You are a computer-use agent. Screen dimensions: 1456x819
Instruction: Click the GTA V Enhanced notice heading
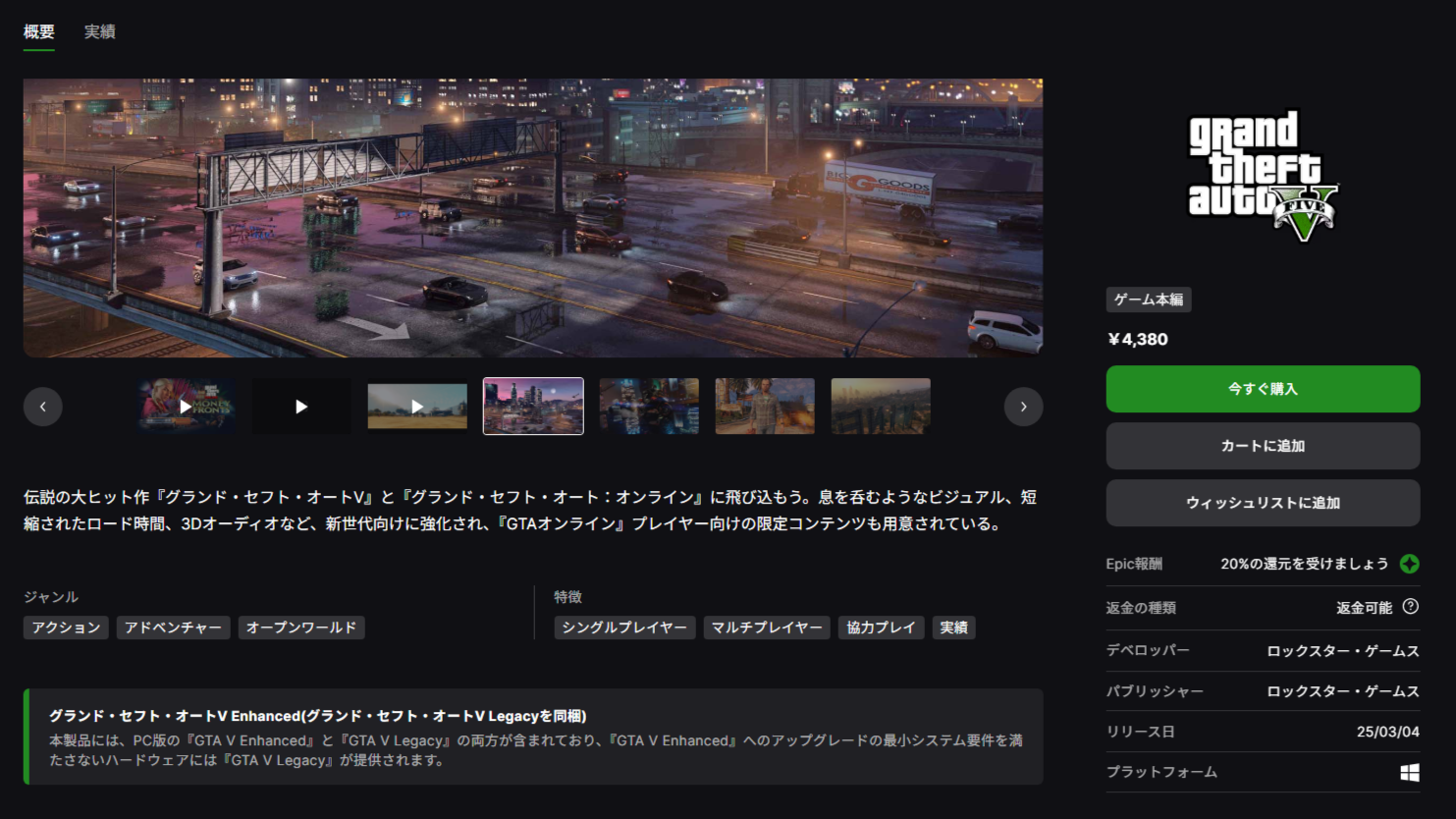[318, 716]
